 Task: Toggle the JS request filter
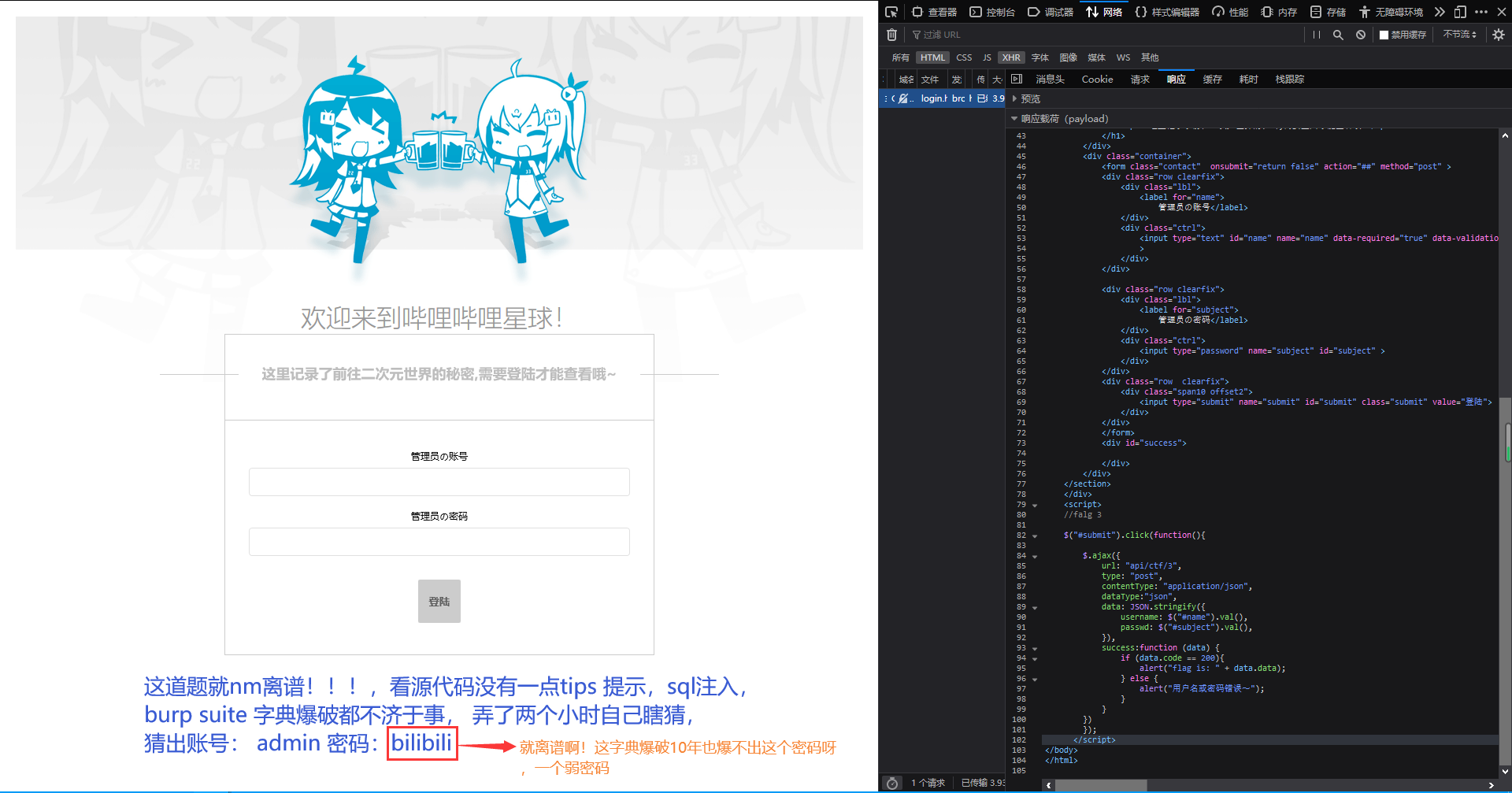coord(987,57)
